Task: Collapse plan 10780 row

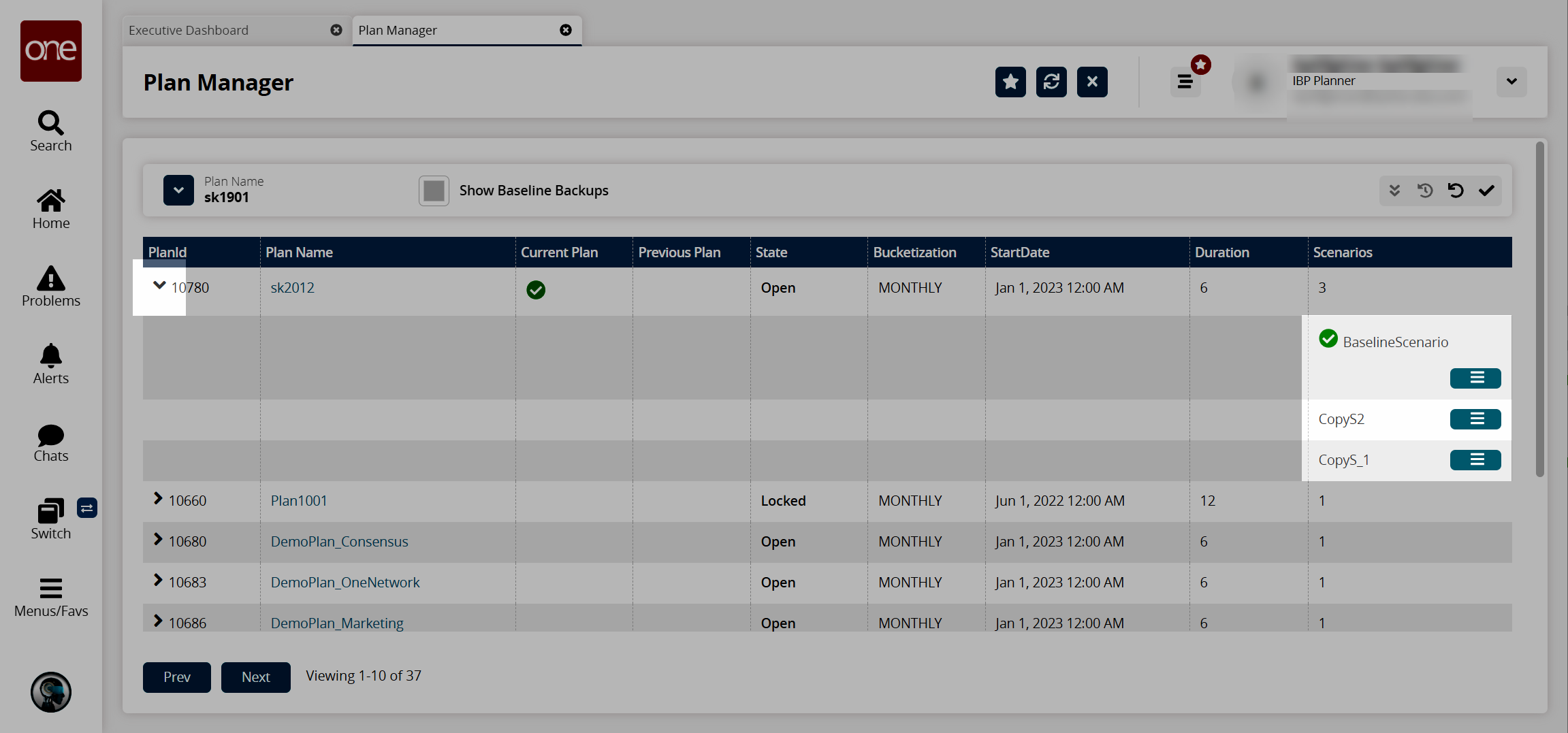Action: pyautogui.click(x=159, y=286)
